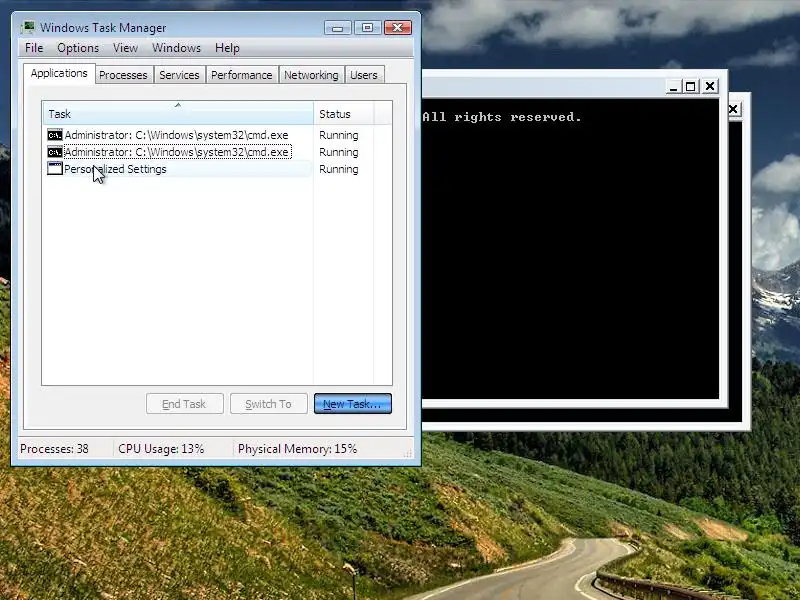This screenshot has height=600, width=800.
Task: Open the Help menu
Action: coord(227,48)
